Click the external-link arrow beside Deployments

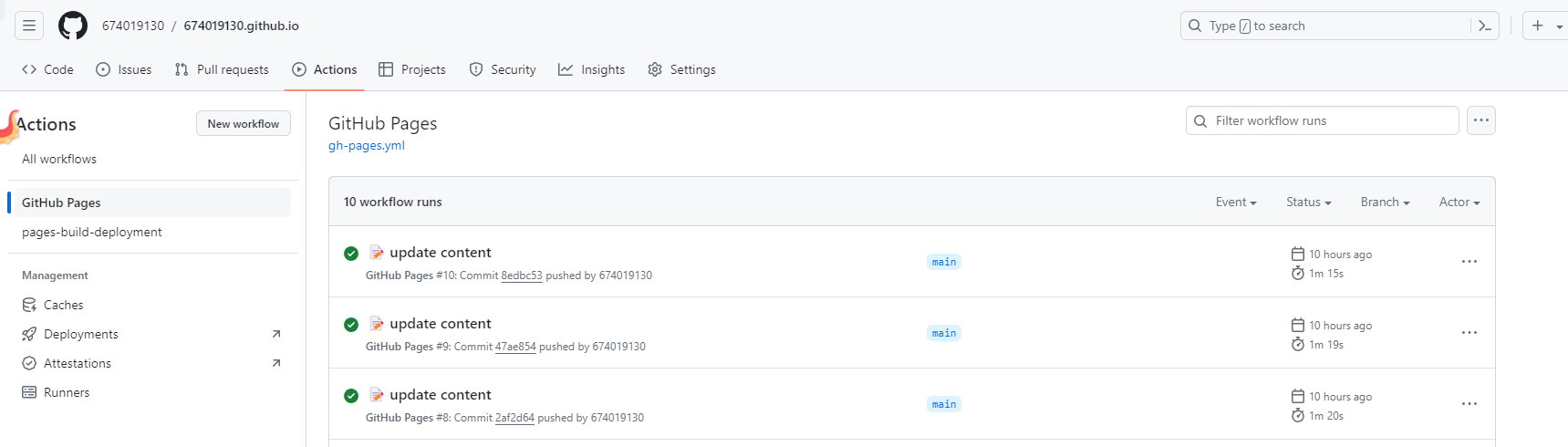276,334
